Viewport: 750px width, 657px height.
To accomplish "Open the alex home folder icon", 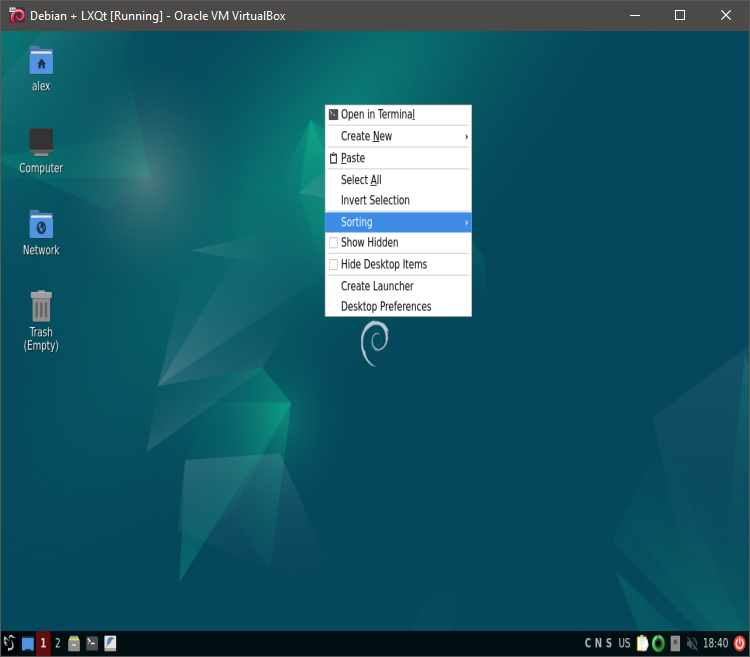I will (41, 61).
